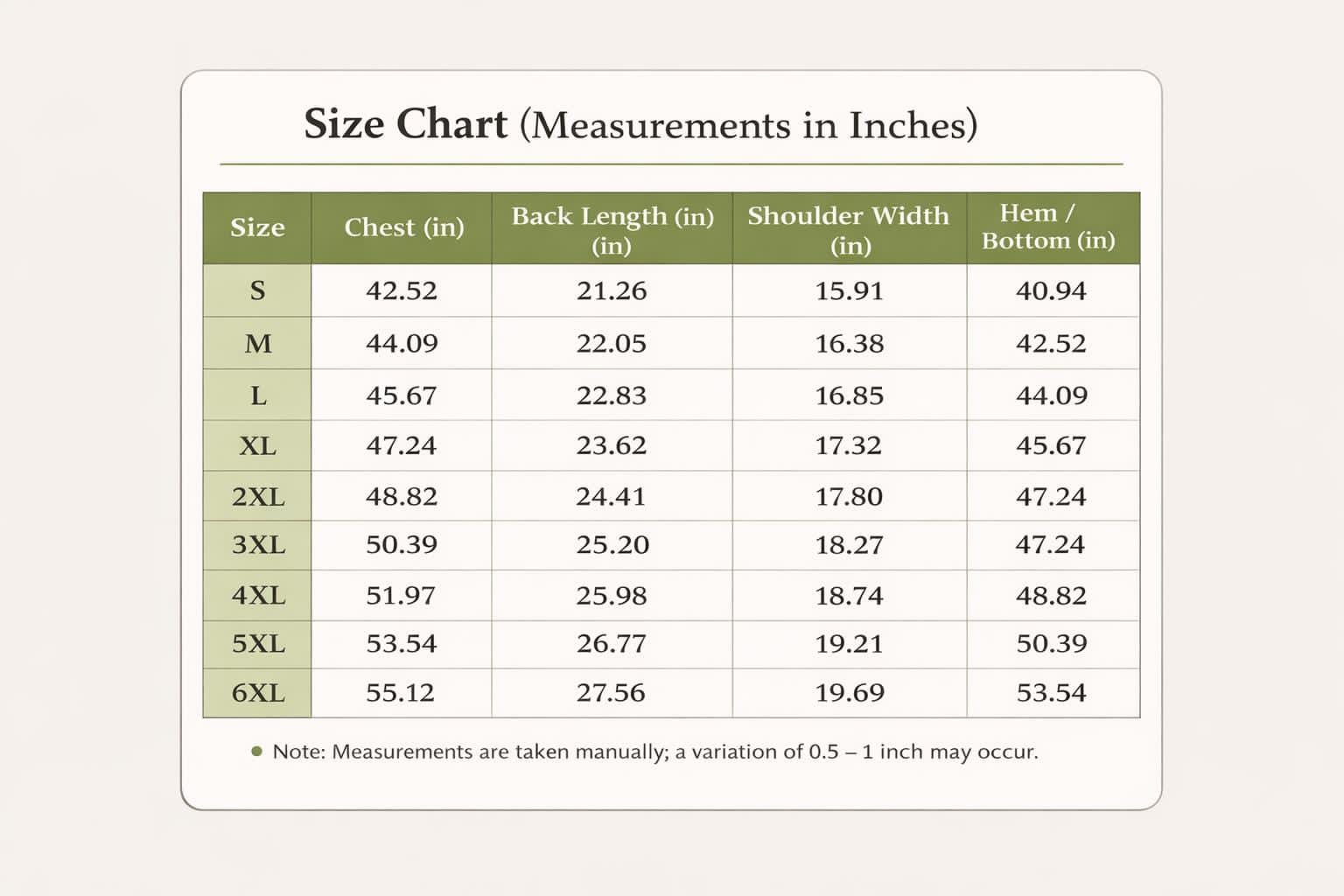The height and width of the screenshot is (896, 1344).
Task: Click the green bullet before the Note text
Action: point(256,752)
